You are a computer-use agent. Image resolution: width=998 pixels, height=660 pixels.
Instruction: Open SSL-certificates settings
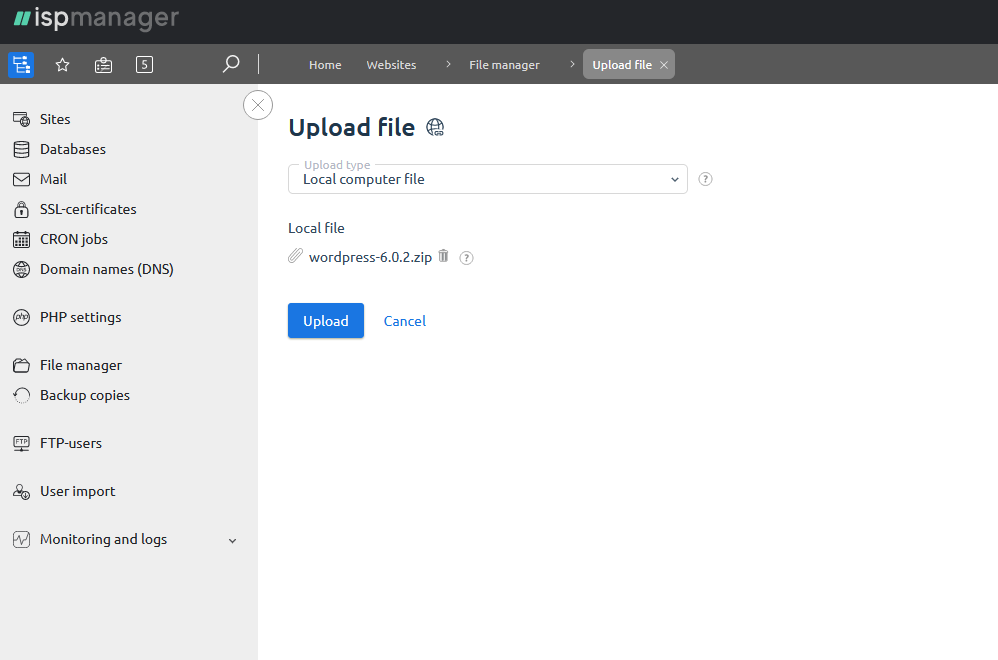87,209
